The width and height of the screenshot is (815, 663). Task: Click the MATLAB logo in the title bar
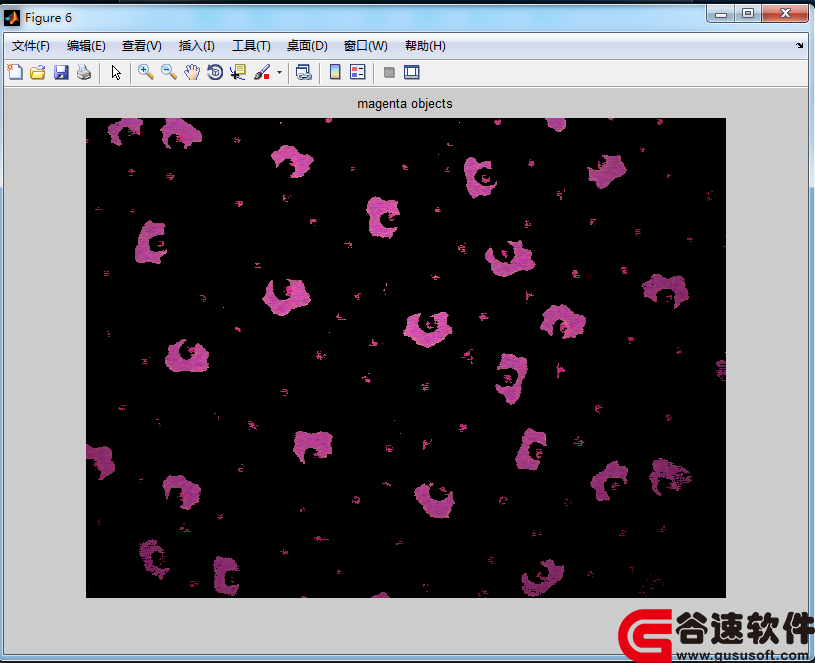pos(12,18)
